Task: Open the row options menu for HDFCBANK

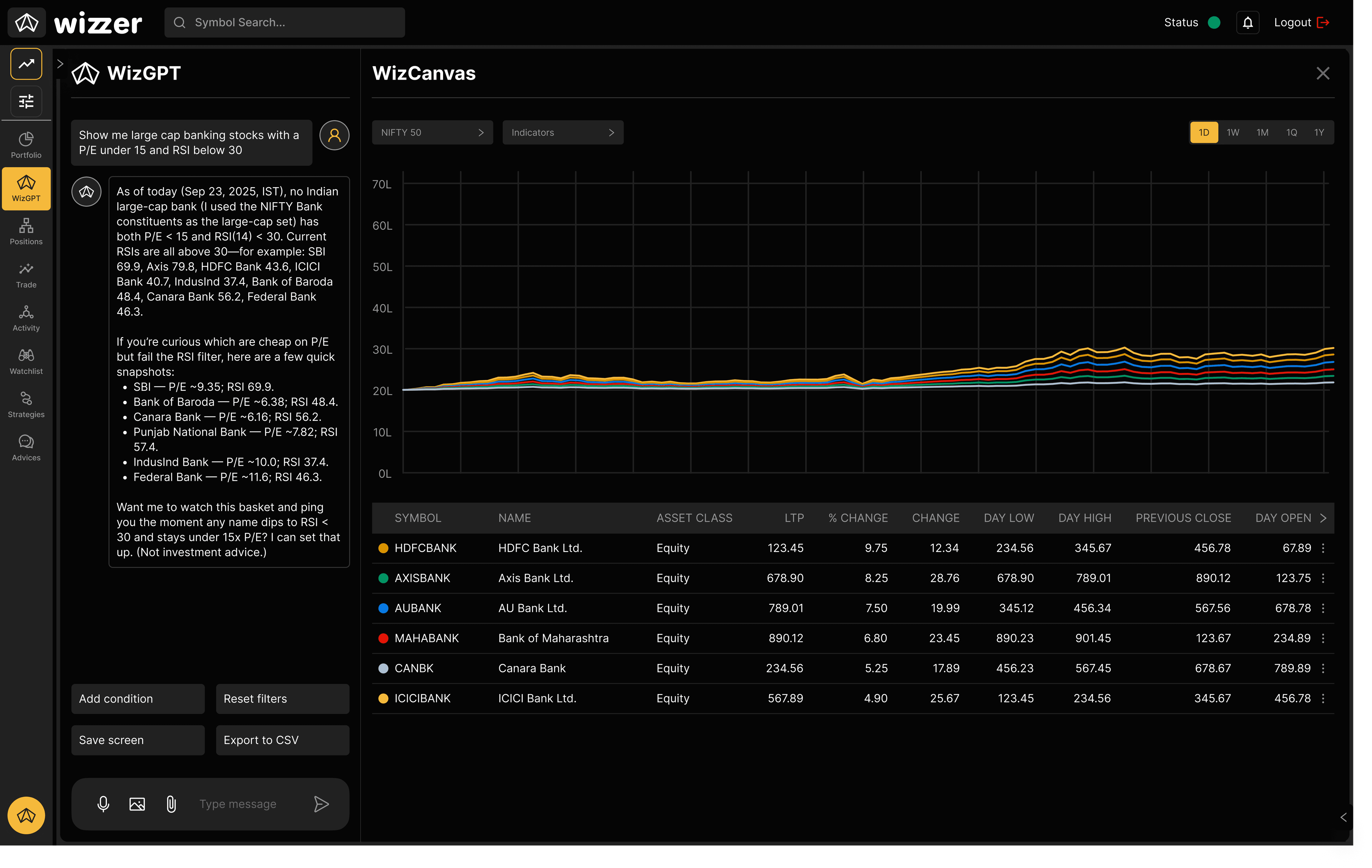Action: (x=1323, y=548)
